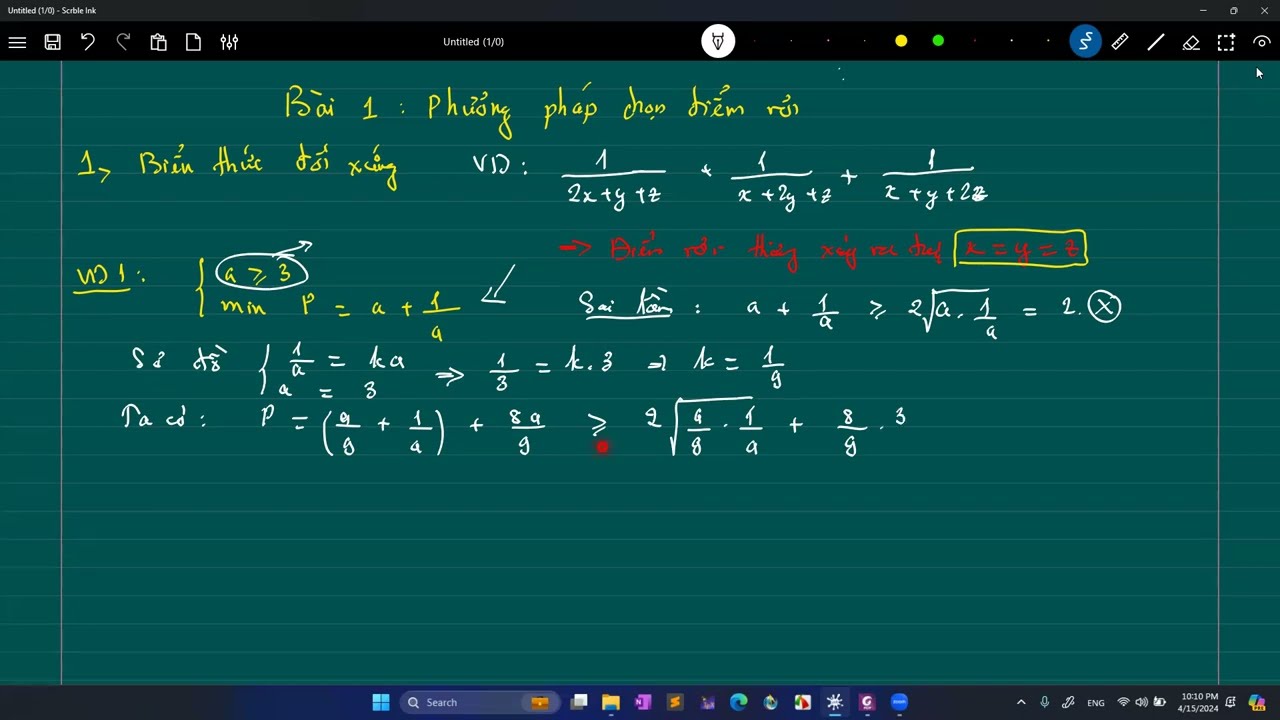Viewport: 1280px width, 720px height.
Task: Open Microsoft Edge from taskbar
Action: pos(739,702)
